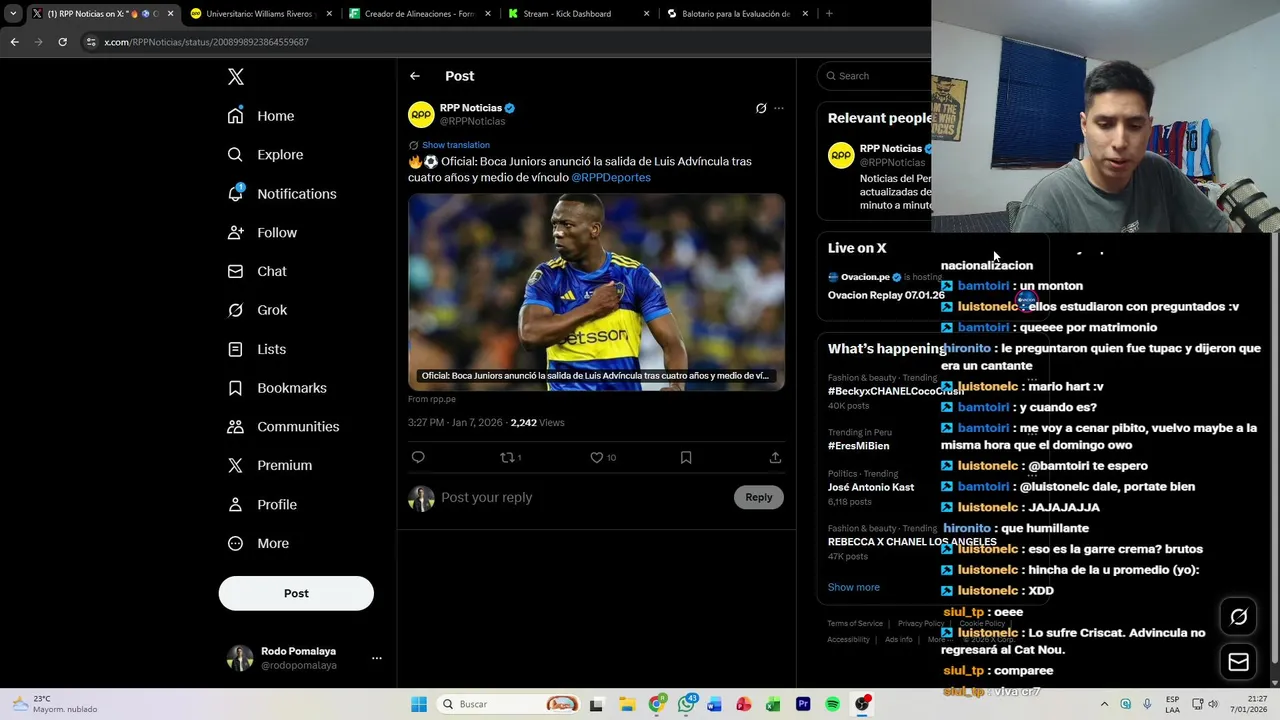Click the Communities sidebar icon
Viewport: 1280px width, 720px height.
235,427
